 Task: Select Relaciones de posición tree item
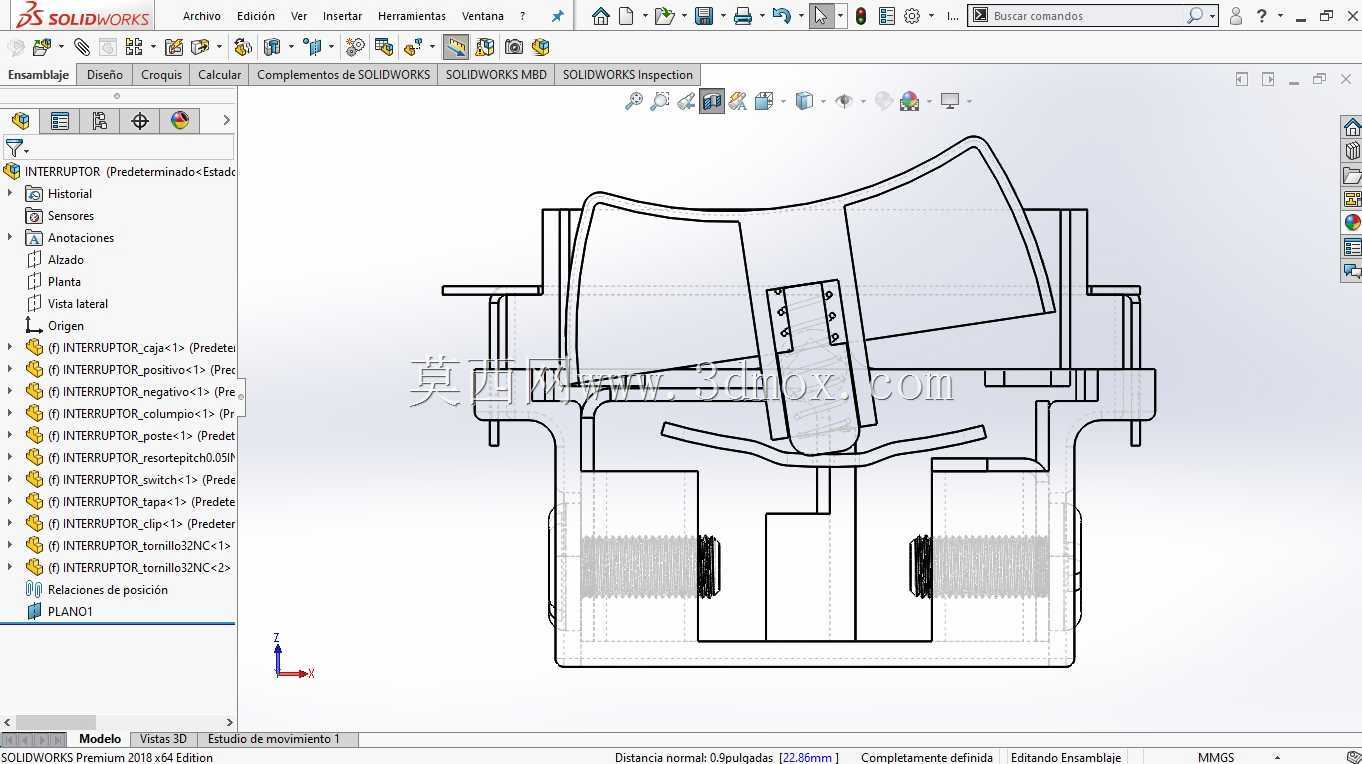coord(107,589)
